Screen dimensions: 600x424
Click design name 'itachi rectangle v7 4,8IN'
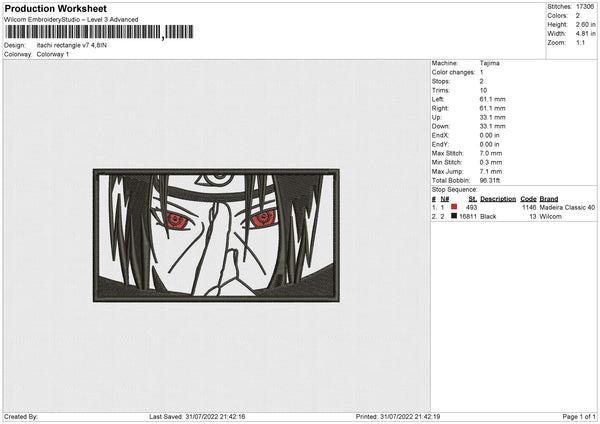pyautogui.click(x=72, y=45)
